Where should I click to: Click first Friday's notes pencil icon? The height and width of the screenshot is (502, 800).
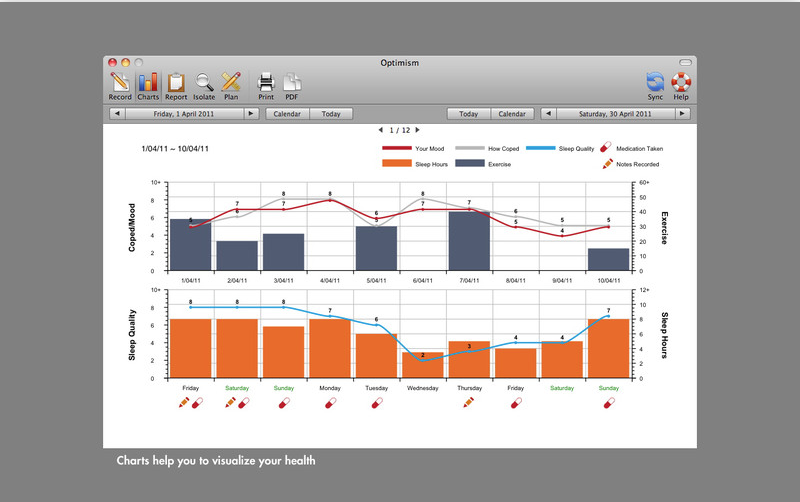click(184, 403)
